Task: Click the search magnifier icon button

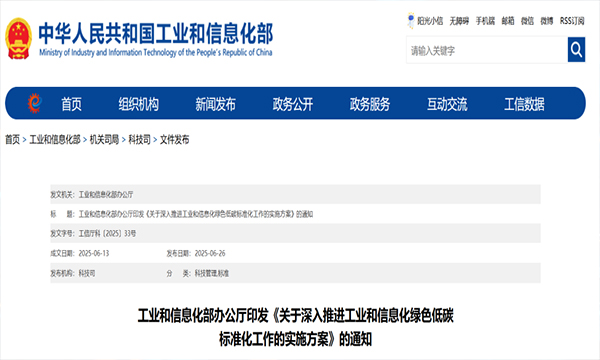Action: pyautogui.click(x=576, y=50)
